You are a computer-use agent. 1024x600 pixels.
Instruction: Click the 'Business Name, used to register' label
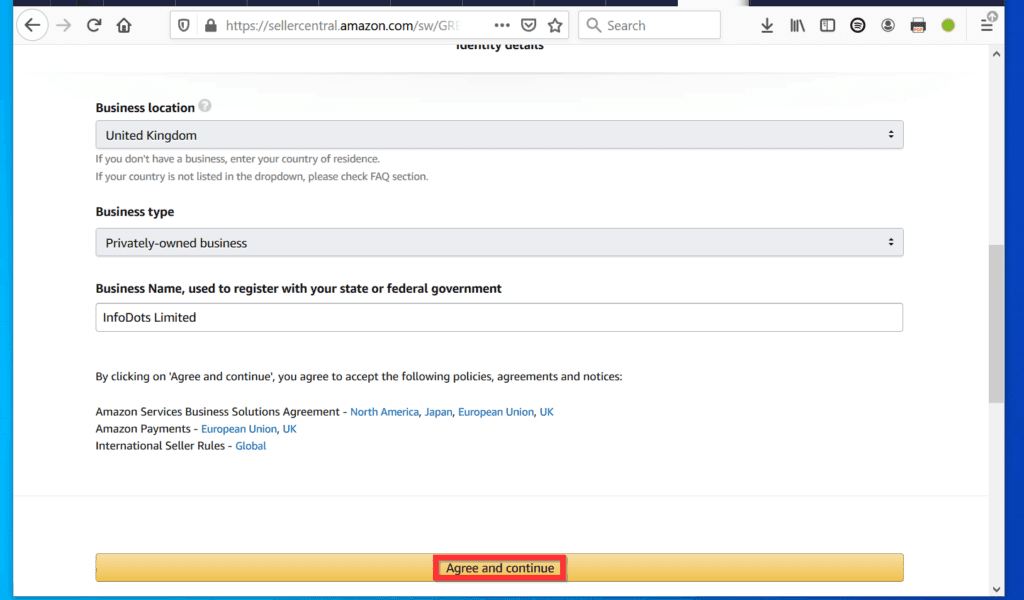pyautogui.click(x=298, y=289)
